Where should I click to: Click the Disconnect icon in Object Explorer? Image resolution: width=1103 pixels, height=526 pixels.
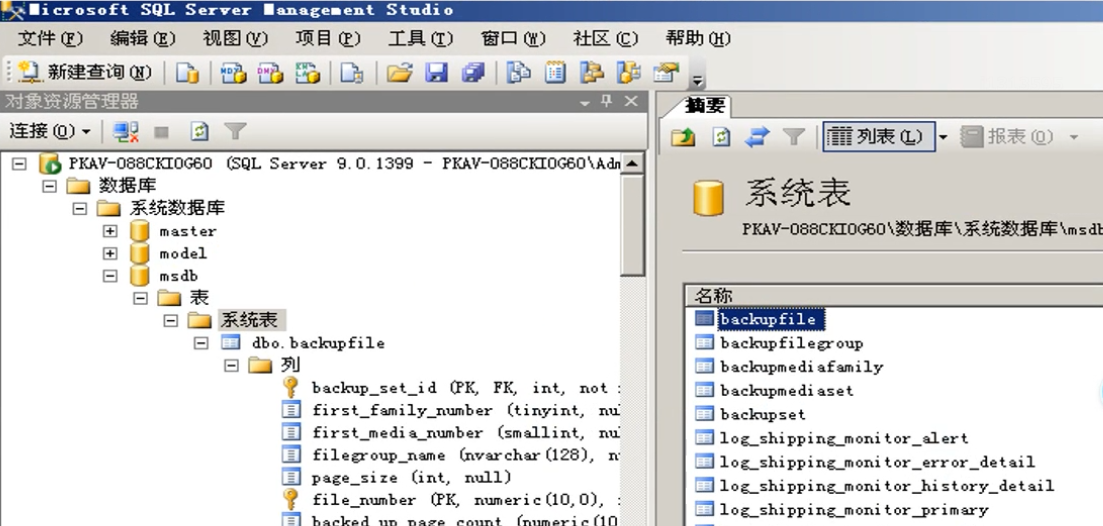pyautogui.click(x=126, y=132)
